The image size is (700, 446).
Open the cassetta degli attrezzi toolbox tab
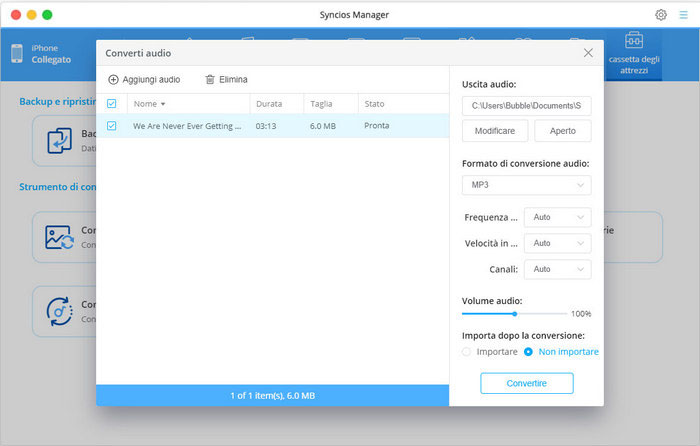[633, 53]
